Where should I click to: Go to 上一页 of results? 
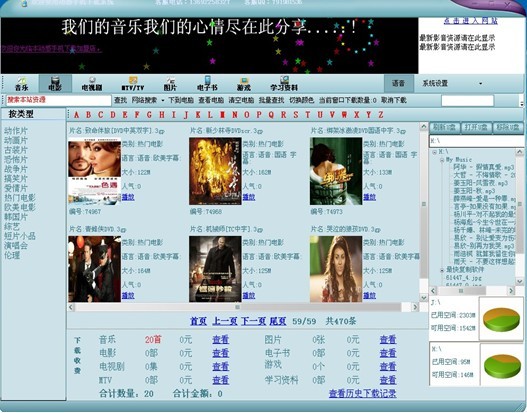tap(225, 321)
